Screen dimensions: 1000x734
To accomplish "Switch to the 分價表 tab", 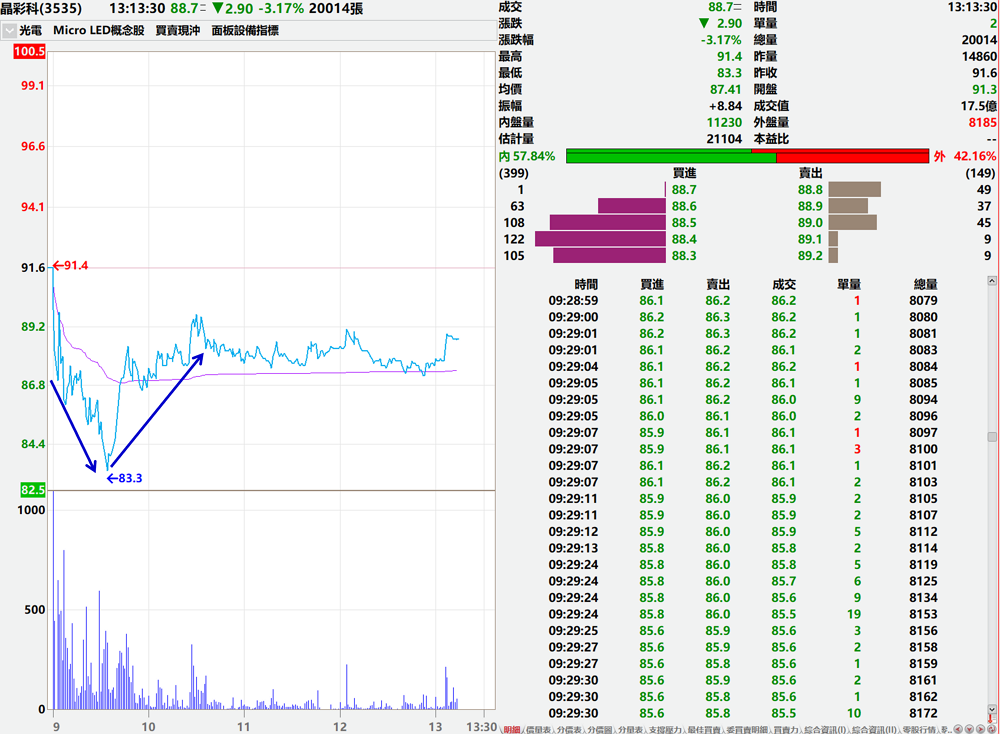I will point(570,729).
